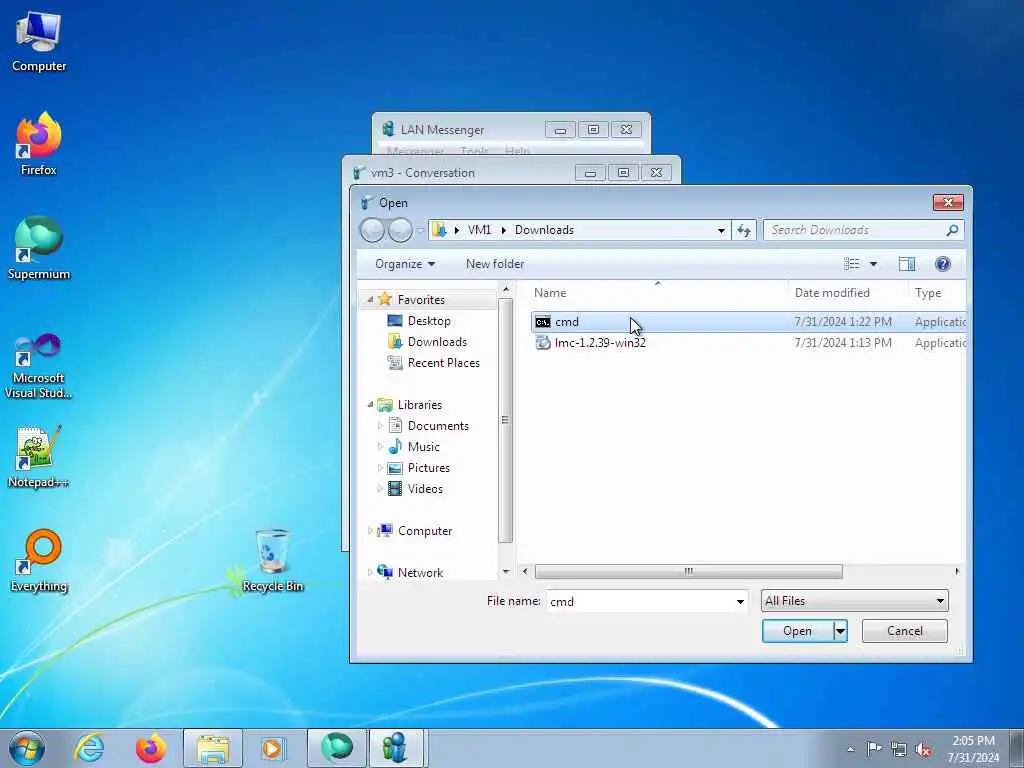This screenshot has height=768, width=1024.
Task: Select the Everything desktop shortcut
Action: [39, 560]
